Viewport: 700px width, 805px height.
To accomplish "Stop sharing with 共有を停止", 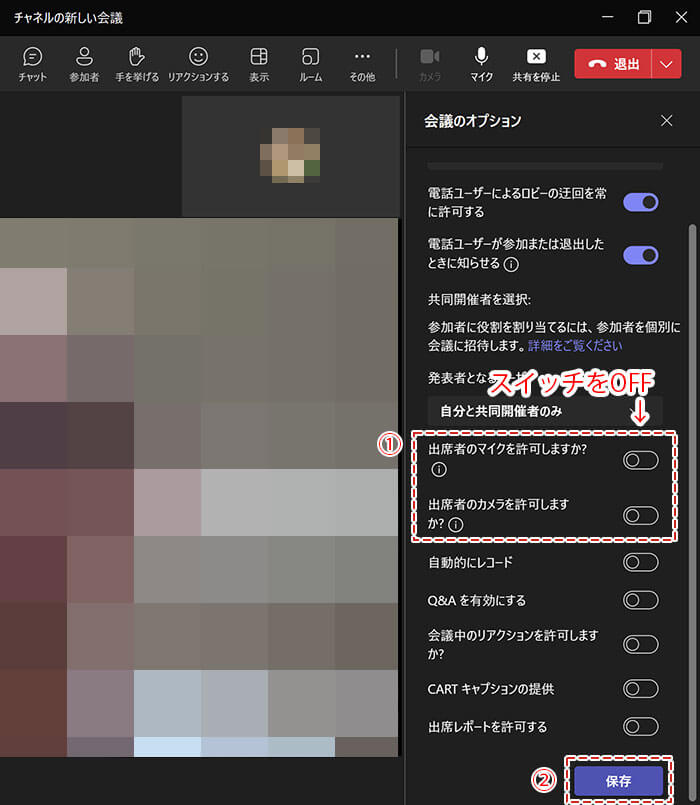I will pos(536,64).
